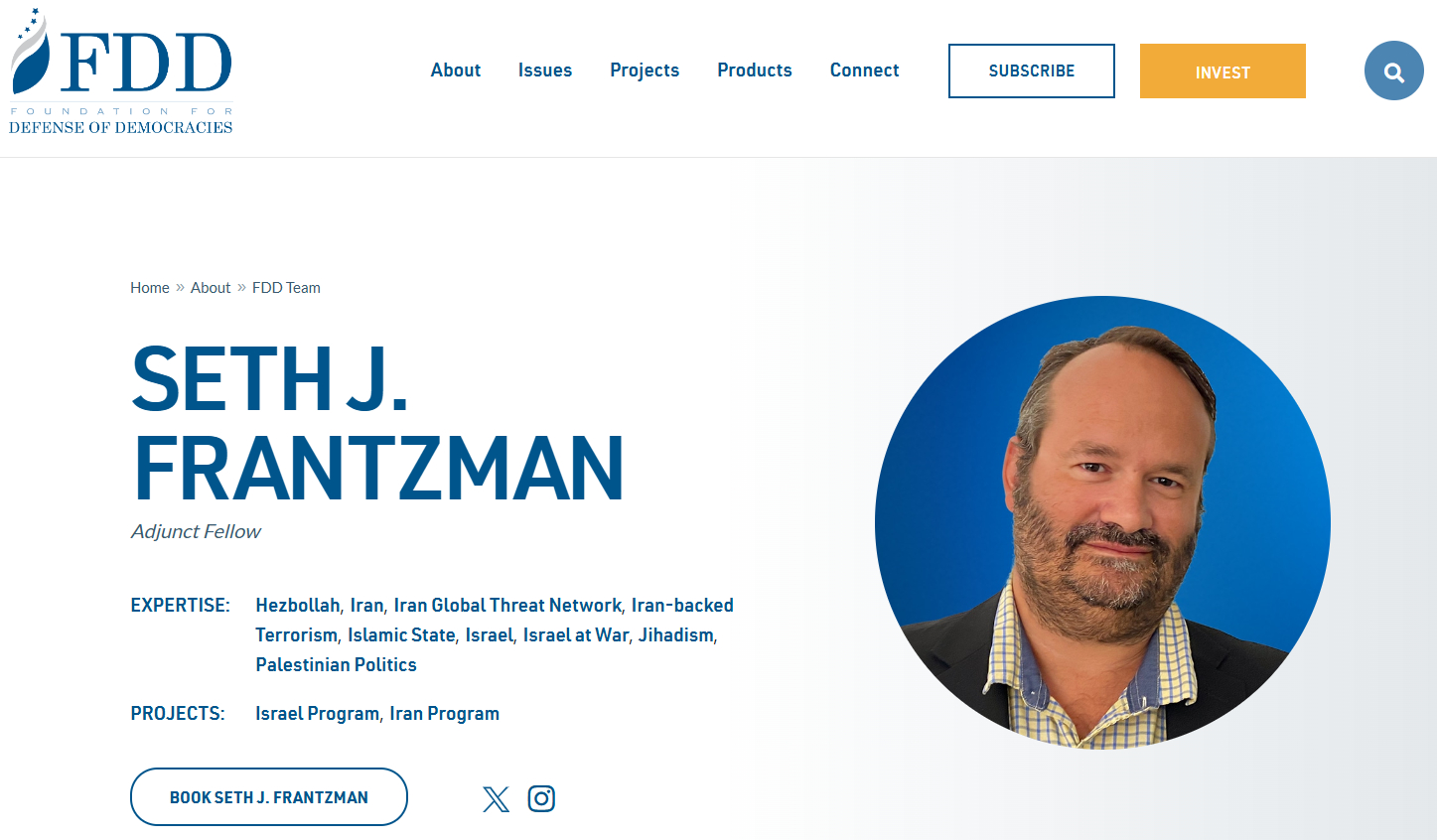This screenshot has height=840, width=1437.
Task: Open the Projects menu
Action: (x=645, y=70)
